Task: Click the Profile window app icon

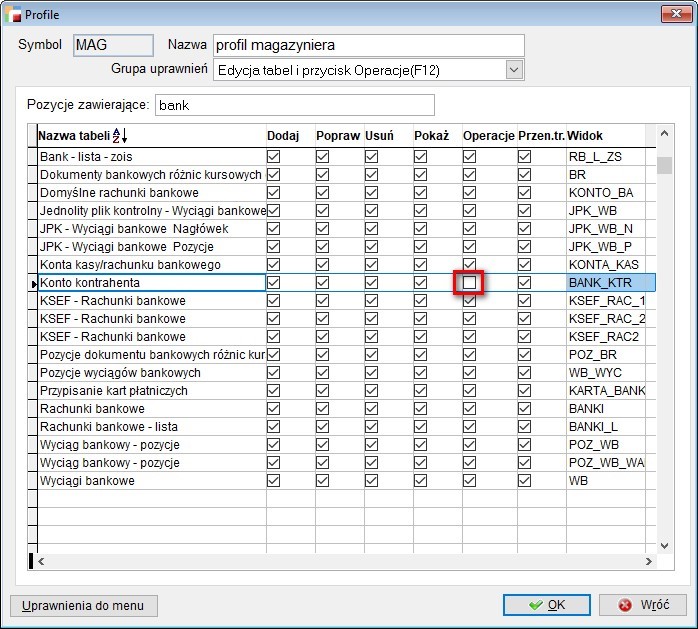Action: point(13,14)
